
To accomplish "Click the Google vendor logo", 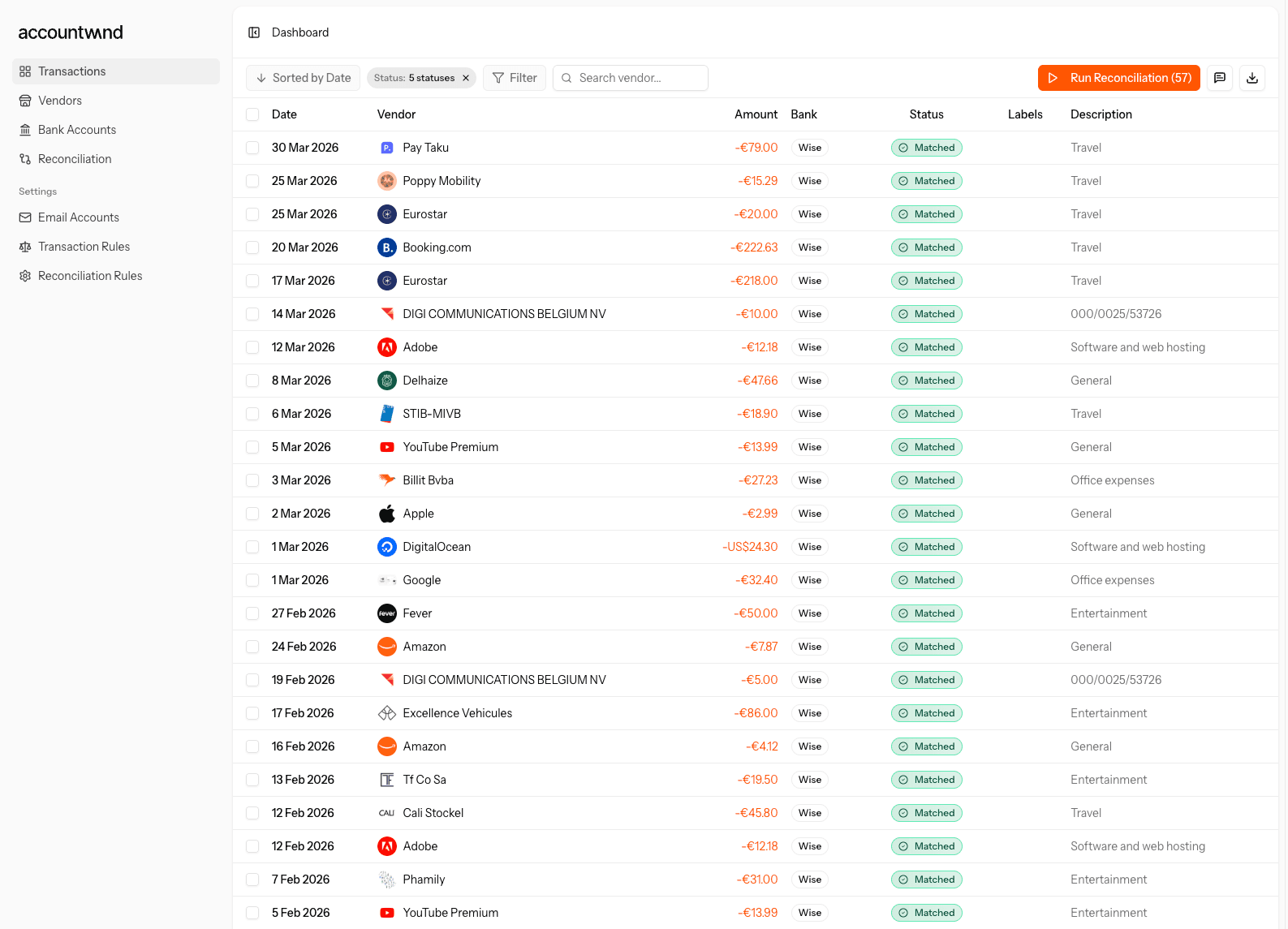I will tap(387, 580).
